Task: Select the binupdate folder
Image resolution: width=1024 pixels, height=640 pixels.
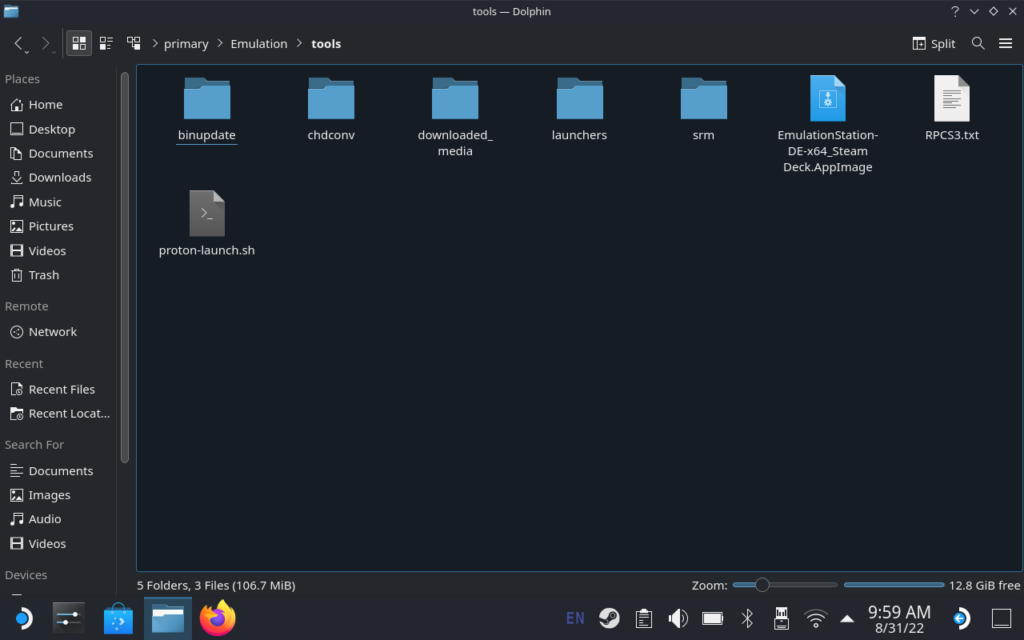Action: [207, 110]
